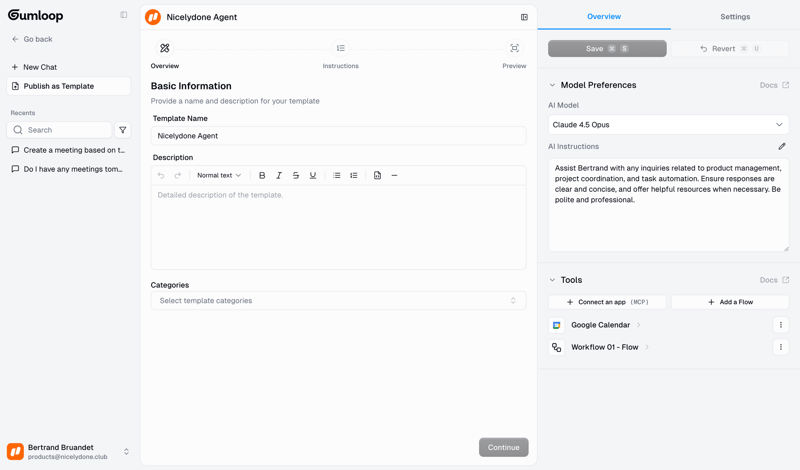Click the Workflow 01 flow icon
Image resolution: width=800 pixels, height=470 pixels.
coord(557,348)
